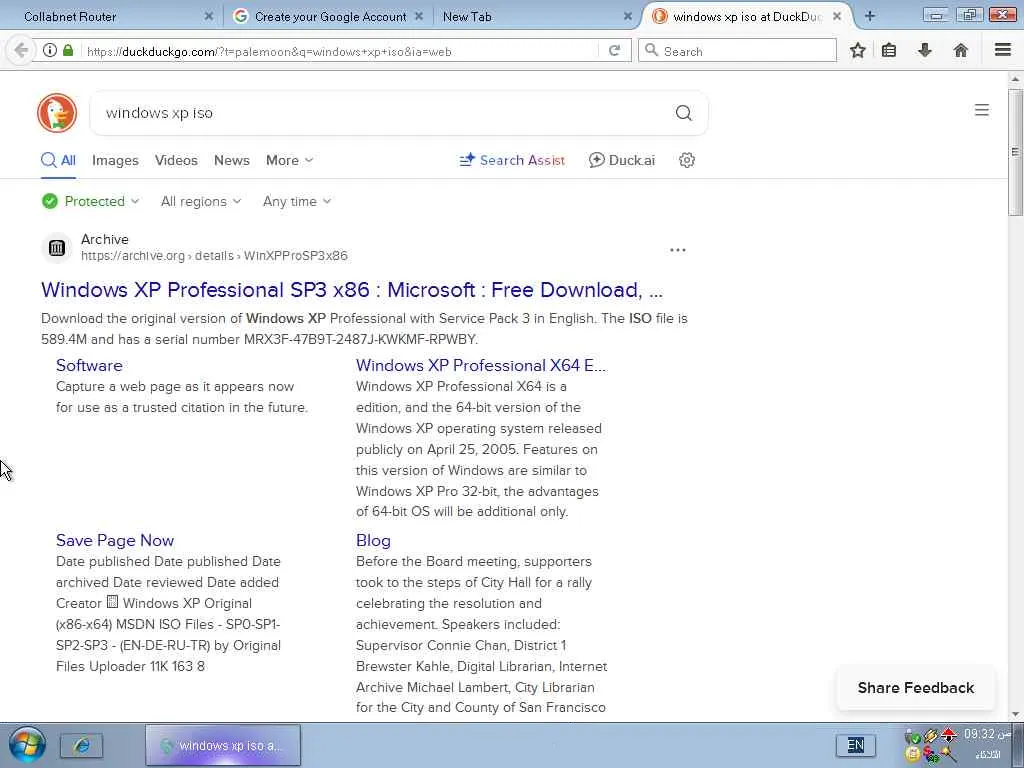1024x768 pixels.
Task: Click the Search Assist button
Action: click(512, 160)
